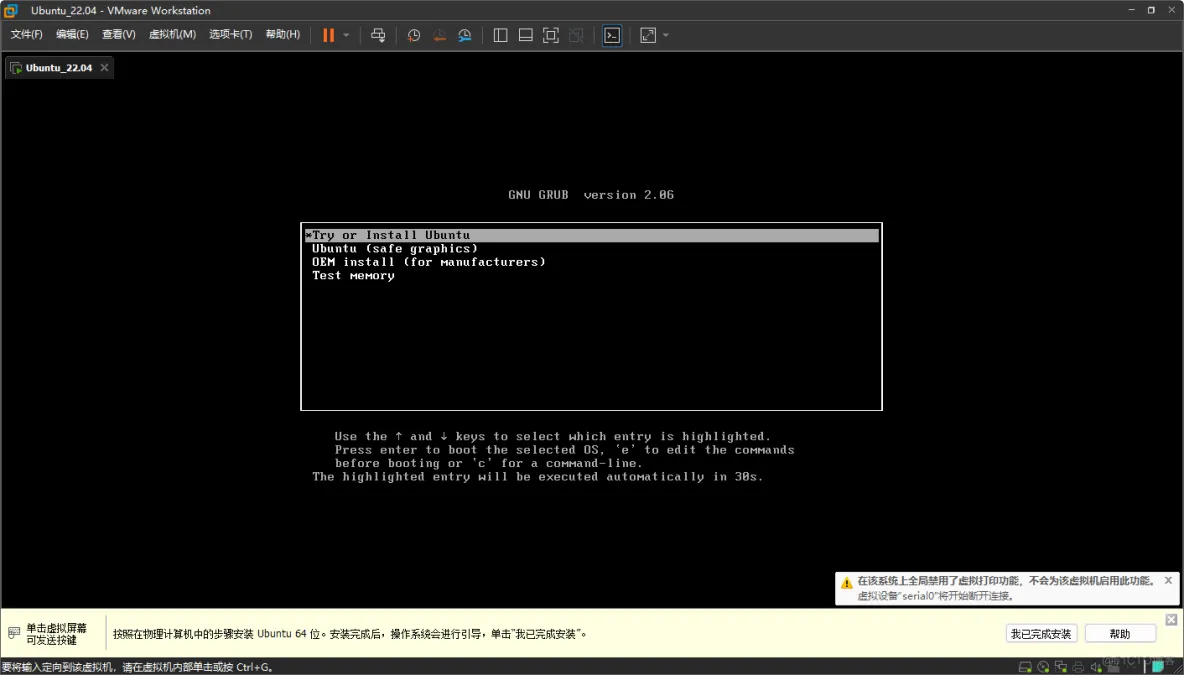The width and height of the screenshot is (1184, 675).
Task: Click the GNU GRUB version 2.06 heading
Action: pyautogui.click(x=590, y=195)
